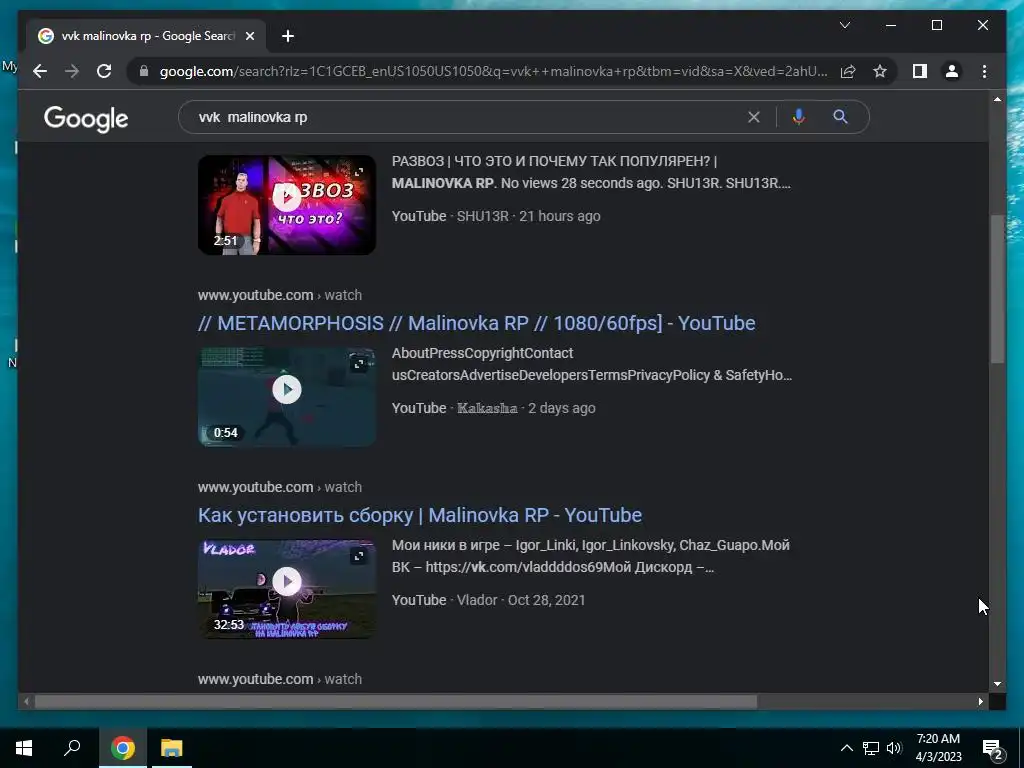The image size is (1024, 768).
Task: Click the vertical scrollbar thumb
Action: (x=997, y=289)
